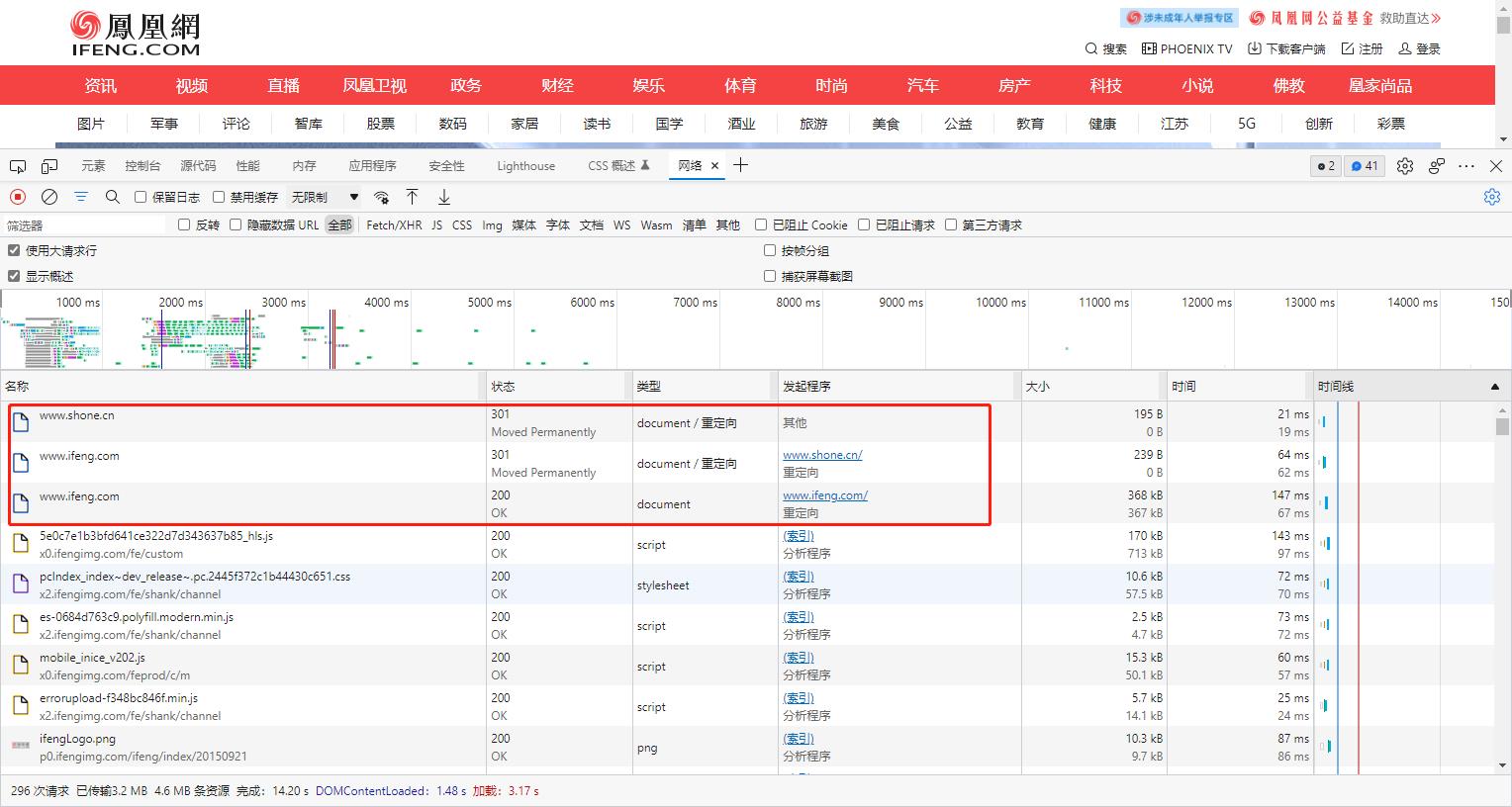The height and width of the screenshot is (807, 1512).
Task: Stop recording network log
Action: (x=18, y=197)
